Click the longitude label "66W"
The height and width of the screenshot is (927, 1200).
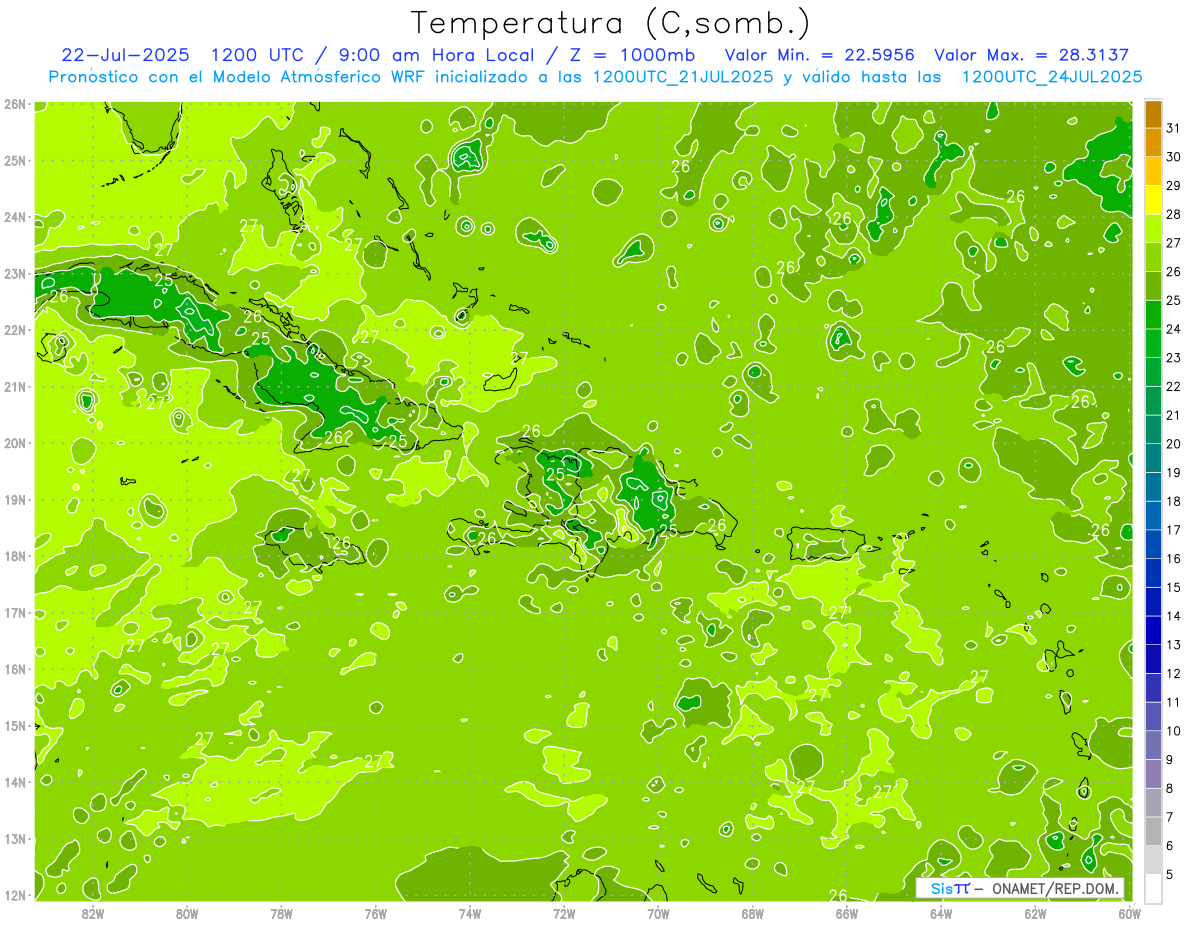click(x=847, y=913)
